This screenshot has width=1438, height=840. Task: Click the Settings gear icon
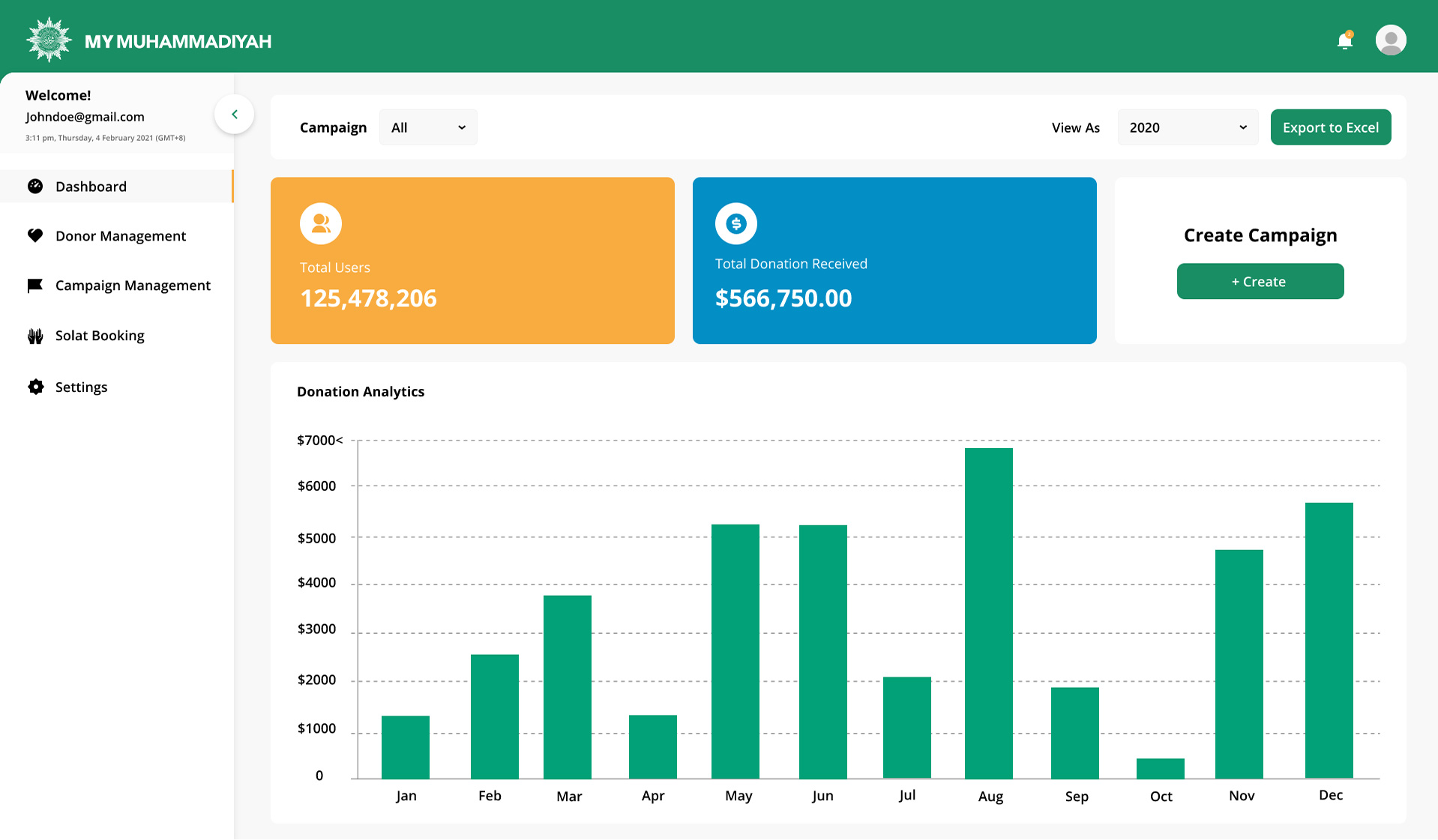click(35, 387)
